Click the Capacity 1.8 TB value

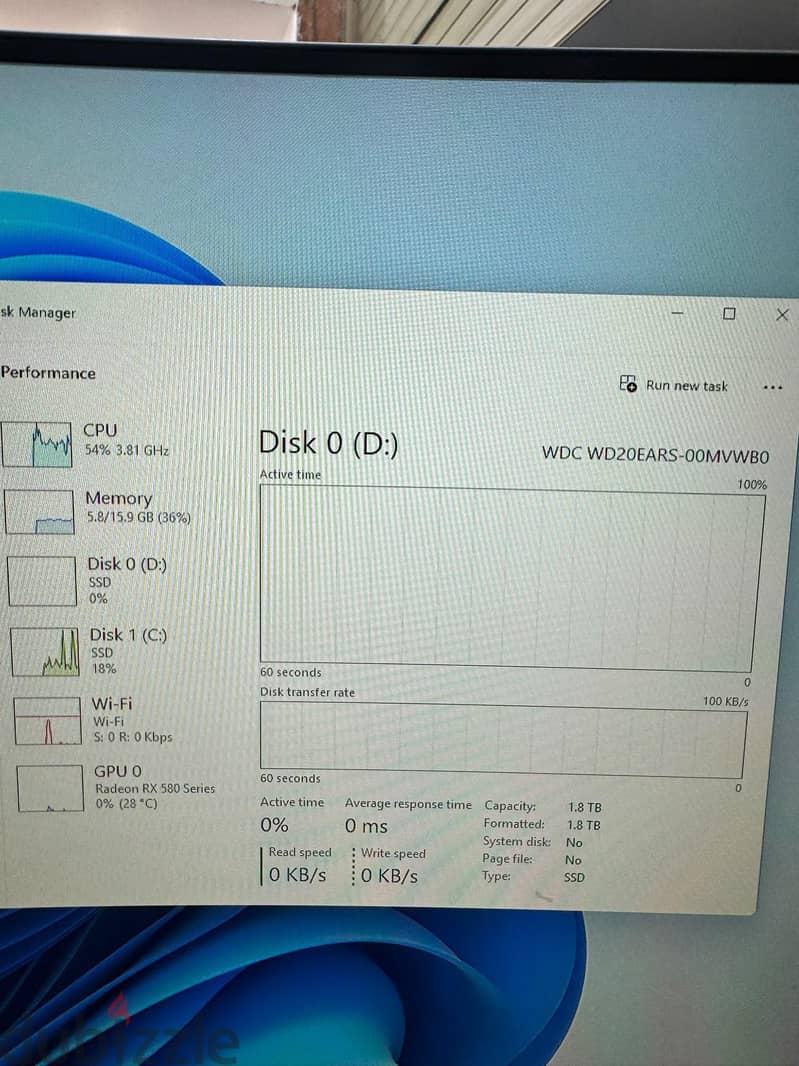(585, 807)
